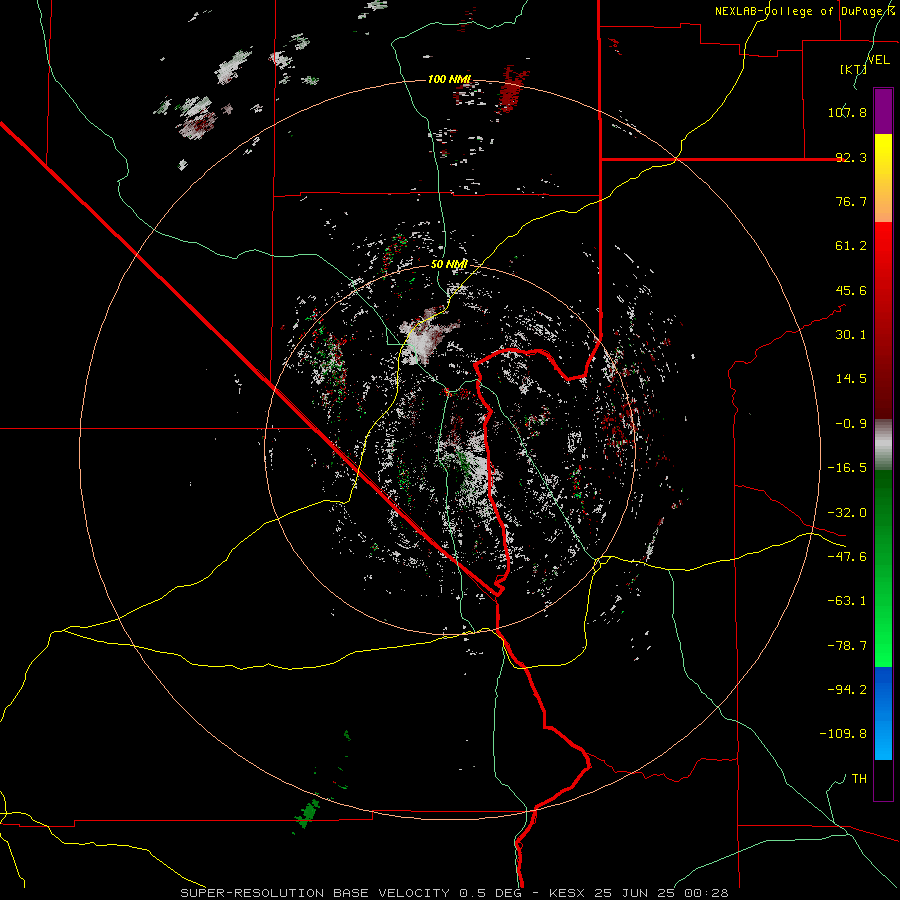
Task: Click the TH label on the legend
Action: (859, 779)
